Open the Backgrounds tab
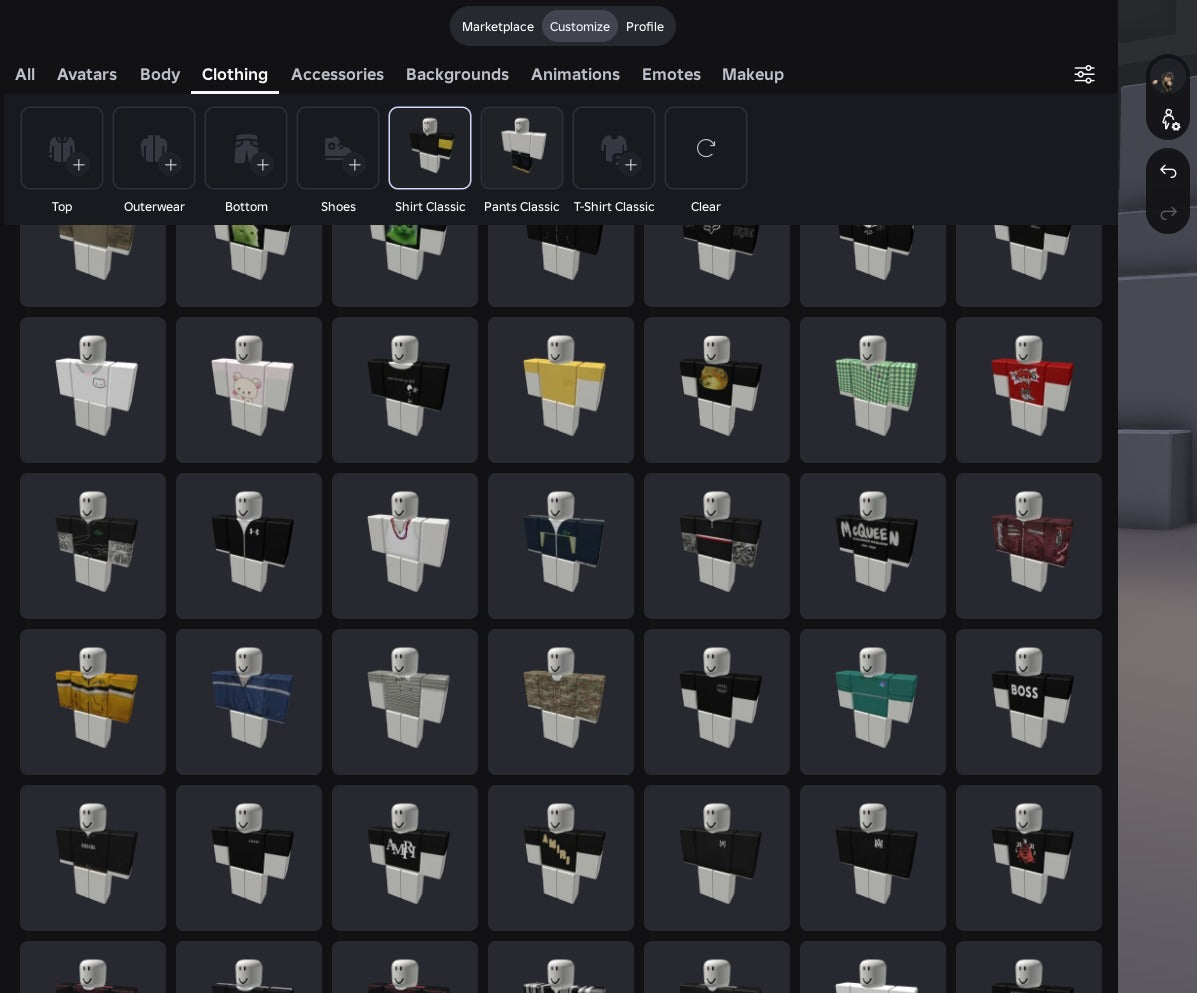 457,74
